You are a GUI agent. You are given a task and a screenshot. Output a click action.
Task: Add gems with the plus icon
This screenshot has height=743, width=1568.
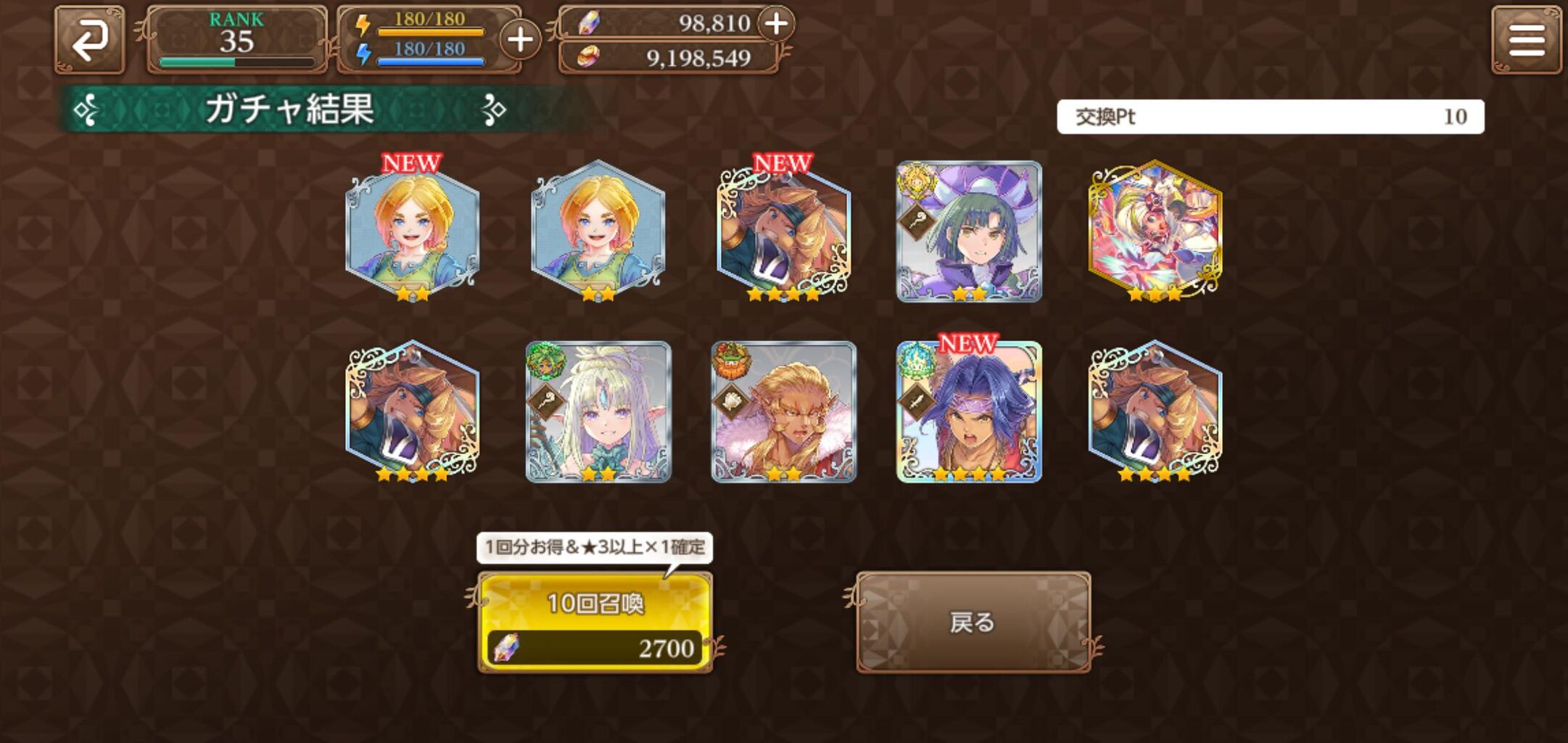coord(776,23)
